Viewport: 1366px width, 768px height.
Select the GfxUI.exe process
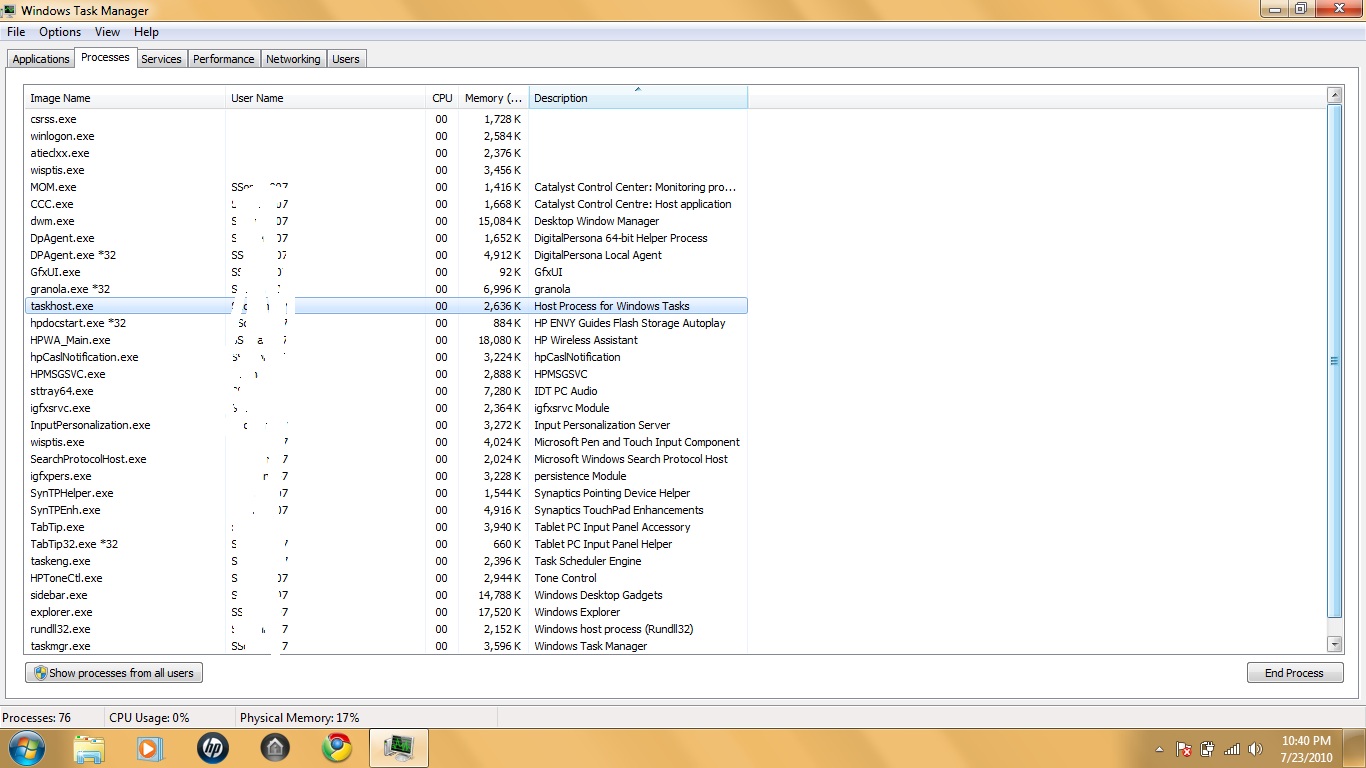tap(386, 272)
